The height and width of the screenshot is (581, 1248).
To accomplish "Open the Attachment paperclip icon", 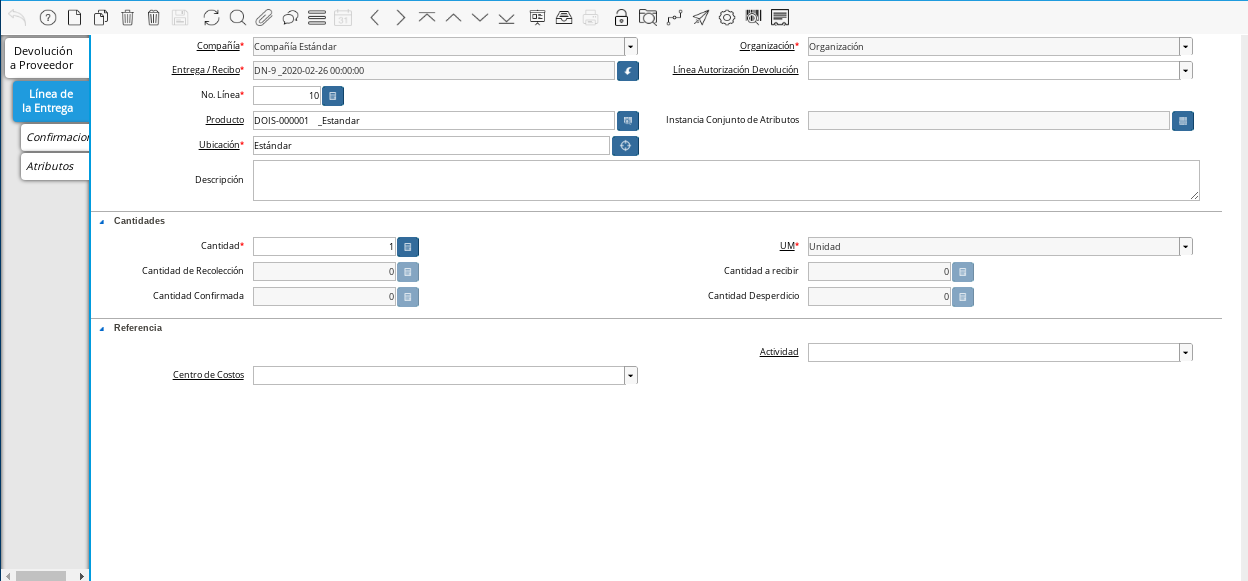I will pos(264,17).
